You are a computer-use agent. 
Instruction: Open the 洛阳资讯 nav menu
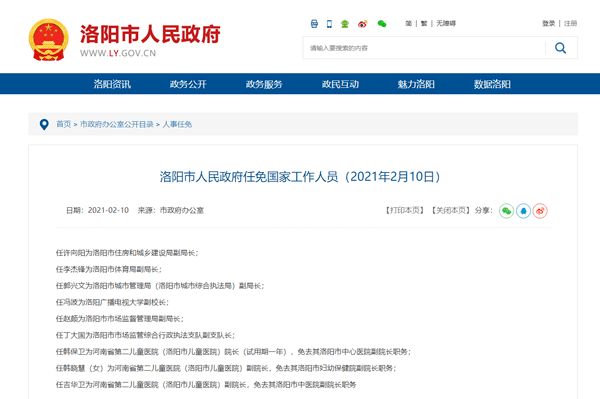click(112, 84)
